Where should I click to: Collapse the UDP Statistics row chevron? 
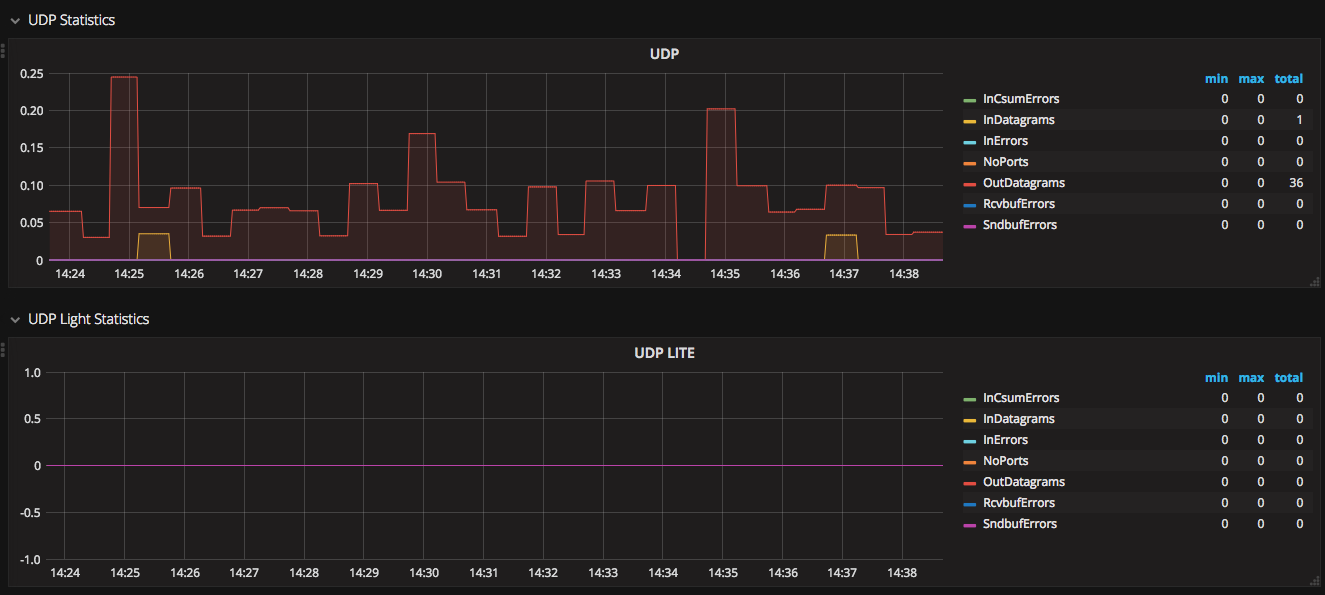15,20
